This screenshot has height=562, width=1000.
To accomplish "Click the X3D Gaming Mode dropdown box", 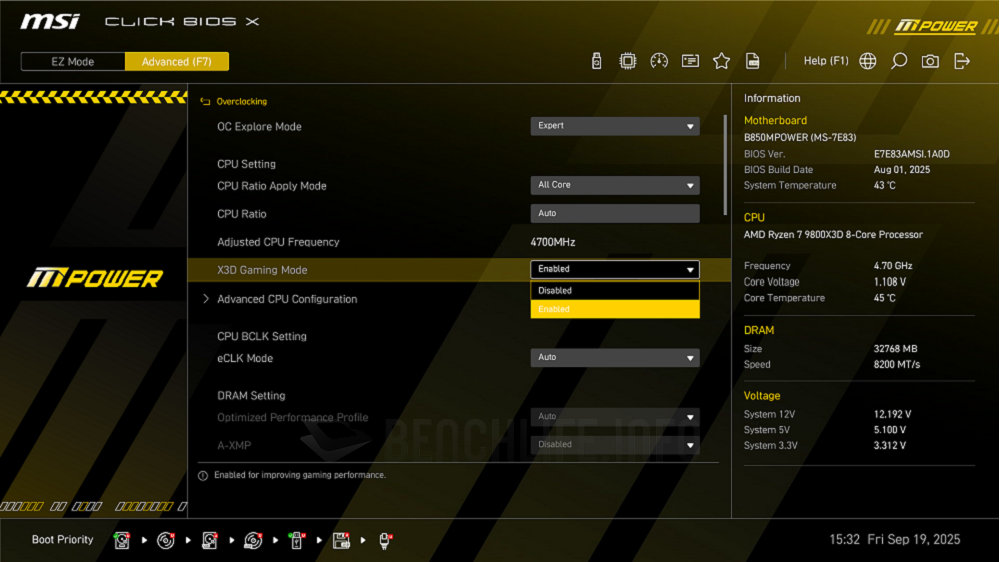I will 615,269.
